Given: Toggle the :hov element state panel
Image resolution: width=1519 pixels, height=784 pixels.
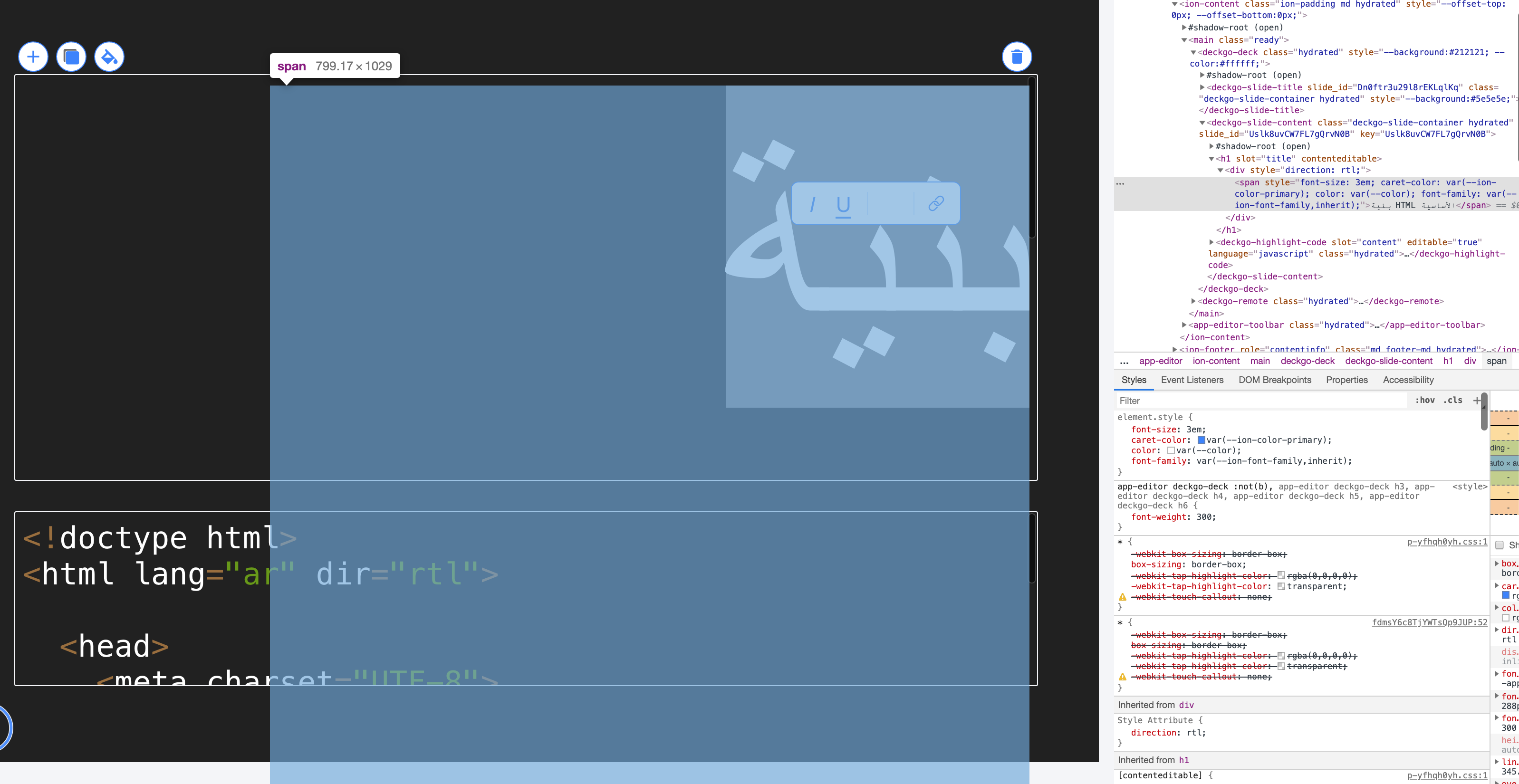Looking at the screenshot, I should pyautogui.click(x=1424, y=400).
